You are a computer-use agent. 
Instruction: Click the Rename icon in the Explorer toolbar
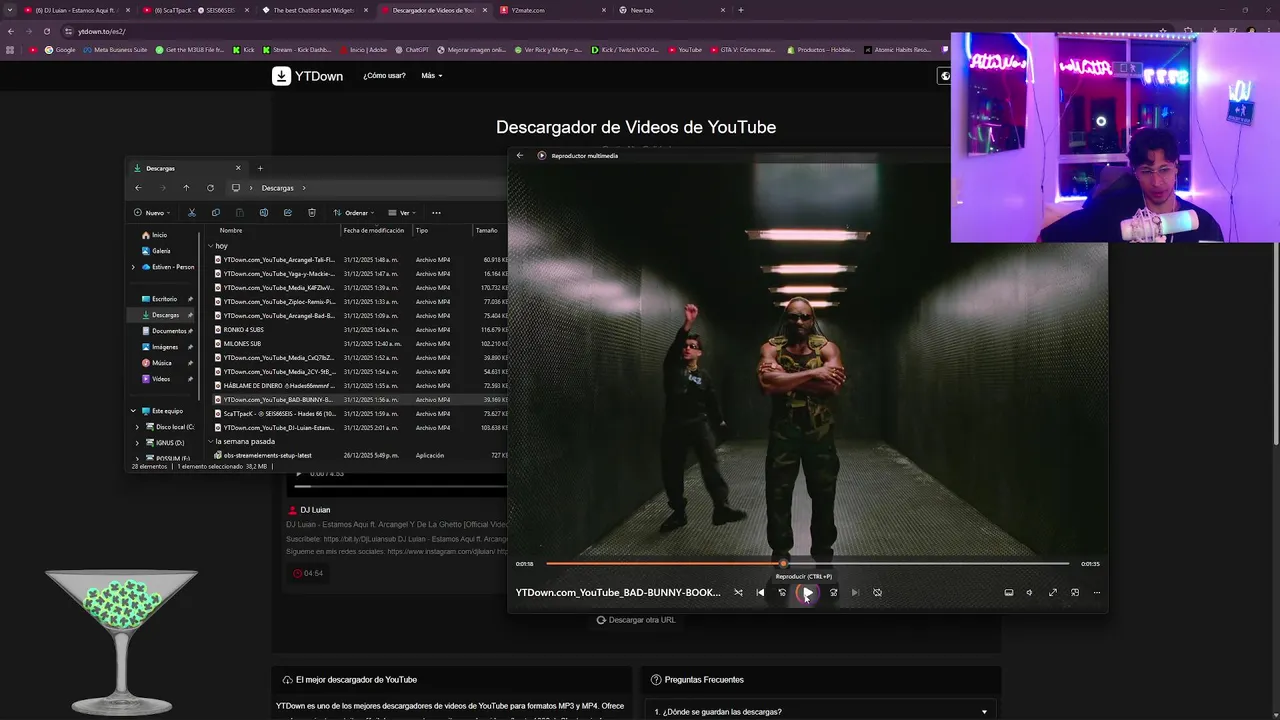point(264,212)
